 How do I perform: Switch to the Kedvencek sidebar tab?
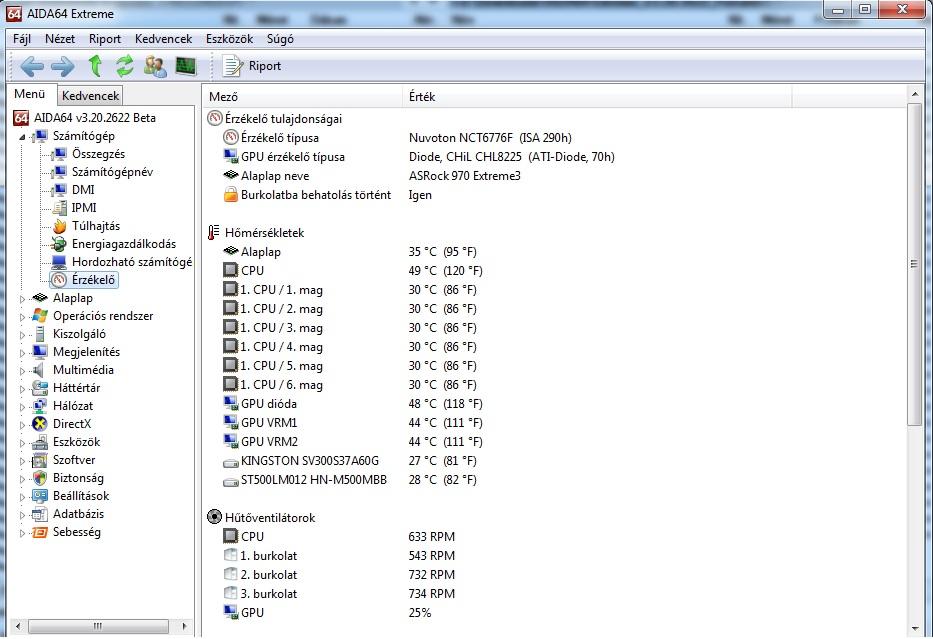tap(90, 95)
